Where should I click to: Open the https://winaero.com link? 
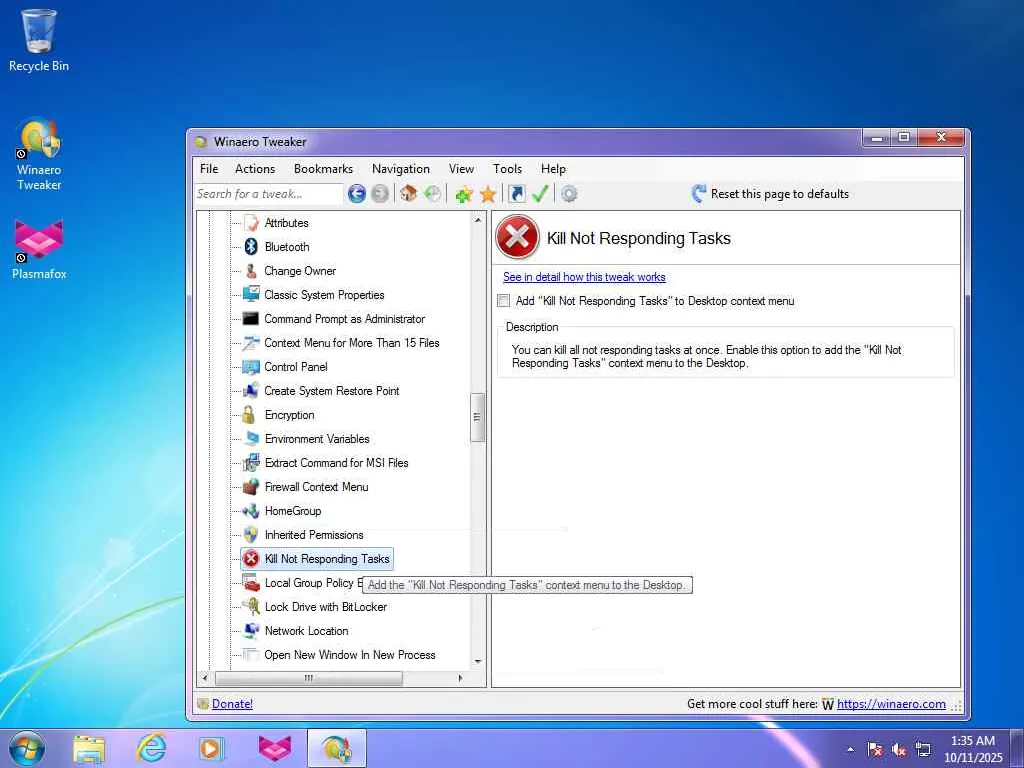[891, 704]
